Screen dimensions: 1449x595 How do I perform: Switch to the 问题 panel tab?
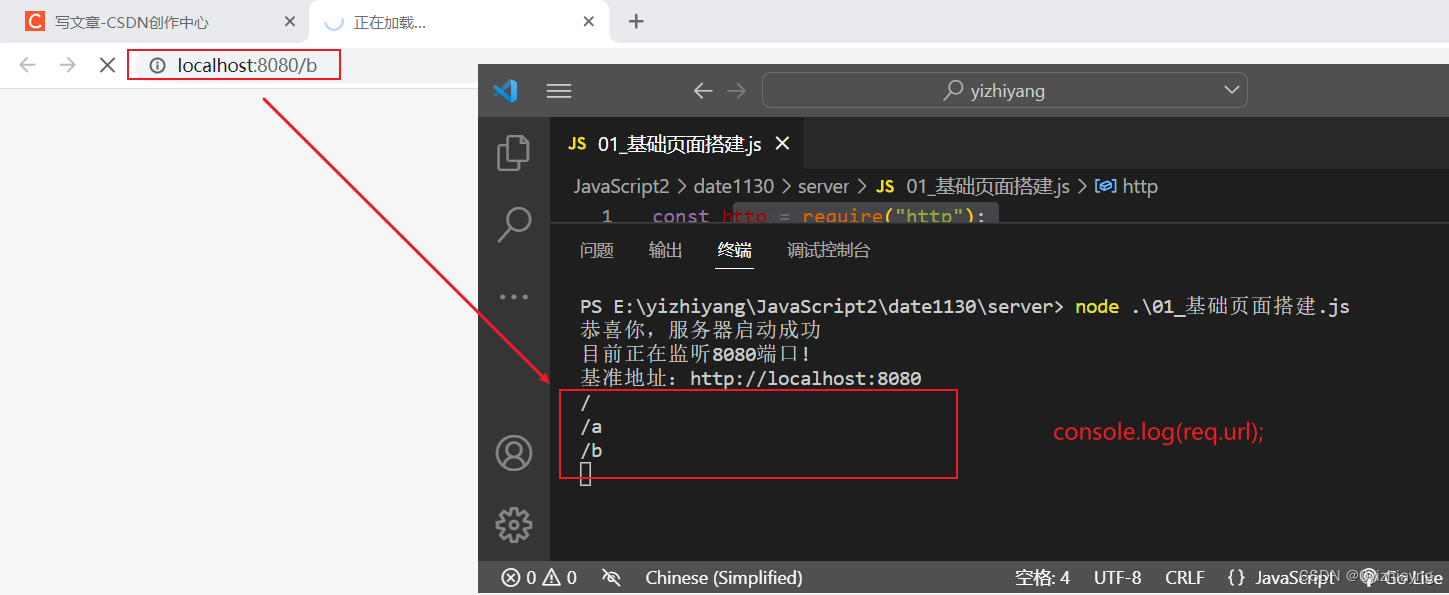tap(597, 250)
